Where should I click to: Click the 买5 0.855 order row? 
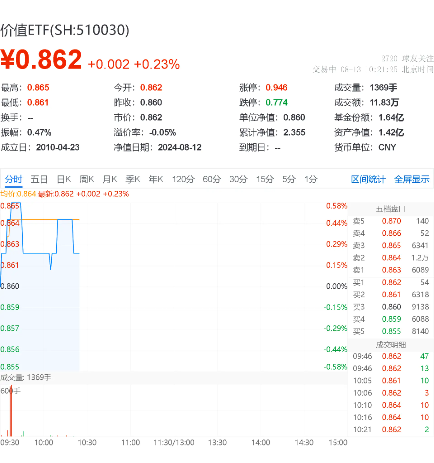pyautogui.click(x=391, y=331)
